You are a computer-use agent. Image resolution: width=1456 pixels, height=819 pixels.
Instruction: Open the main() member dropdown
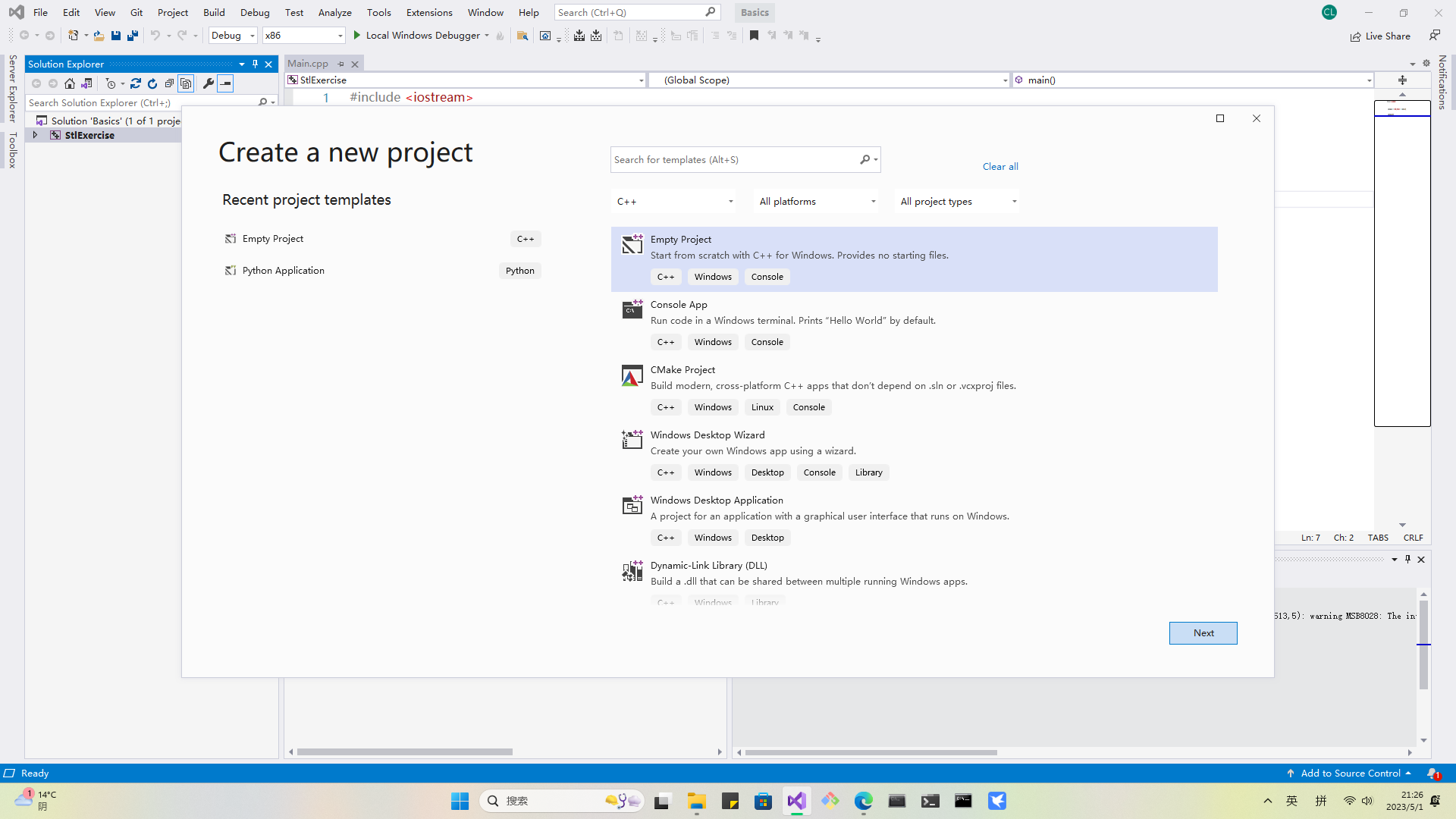point(1194,80)
